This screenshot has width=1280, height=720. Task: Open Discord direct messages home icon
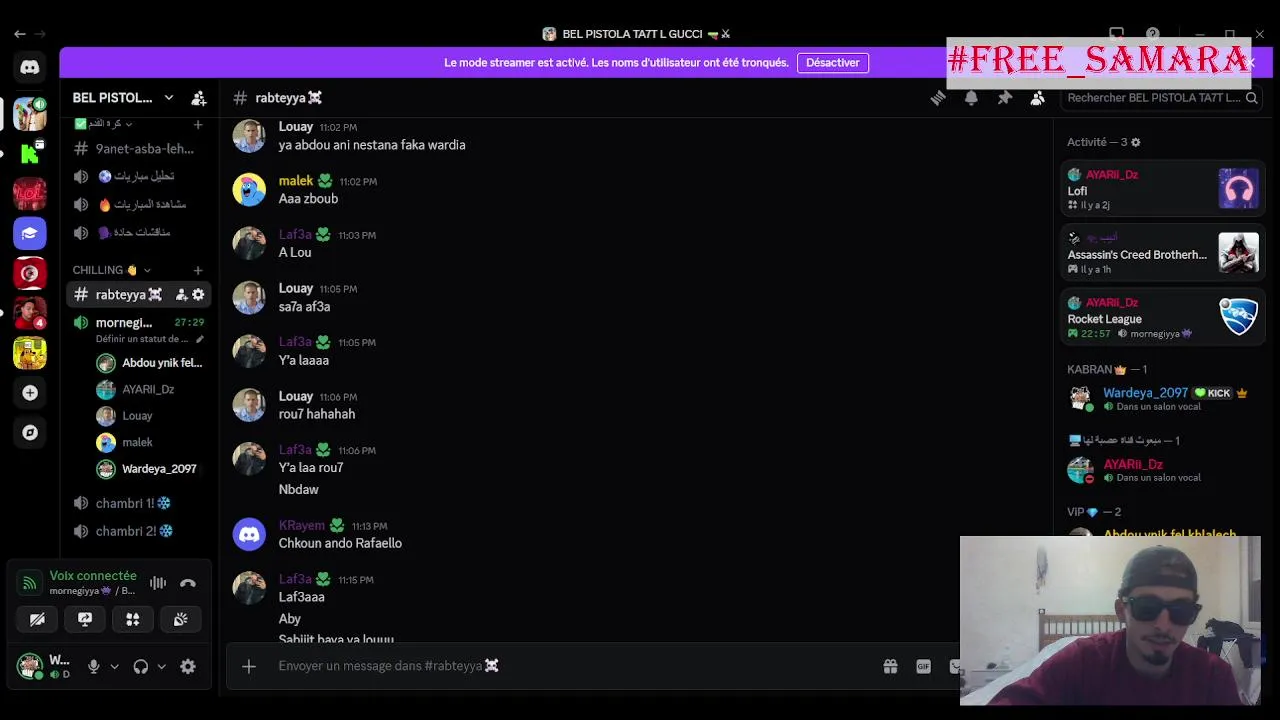pos(30,67)
